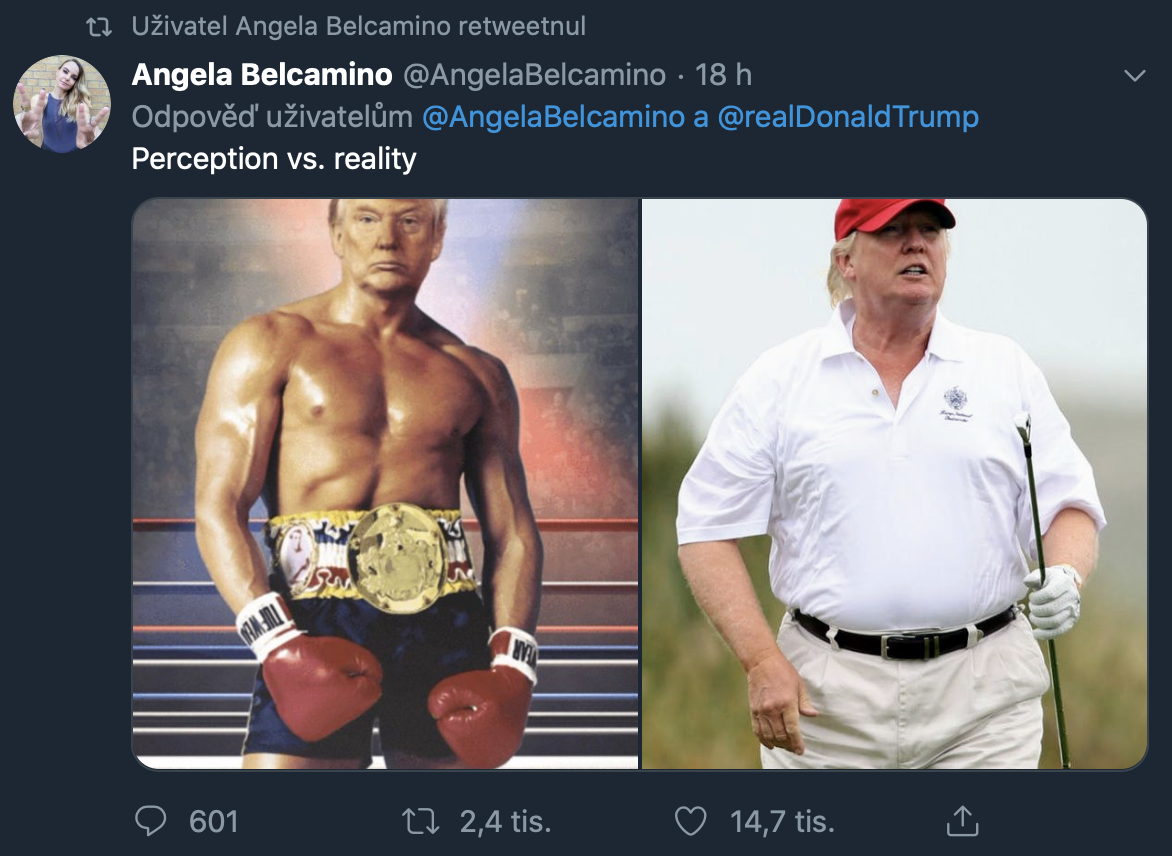Click the gray @AngelaBelcamino handle next to the name
Image resolution: width=1172 pixels, height=856 pixels.
tap(534, 75)
